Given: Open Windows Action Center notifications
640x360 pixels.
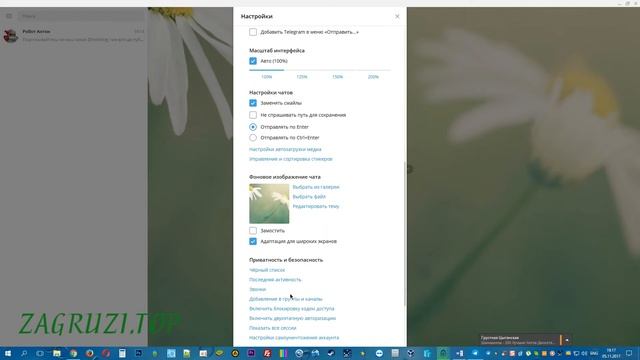Looking at the screenshot, I should 629,353.
